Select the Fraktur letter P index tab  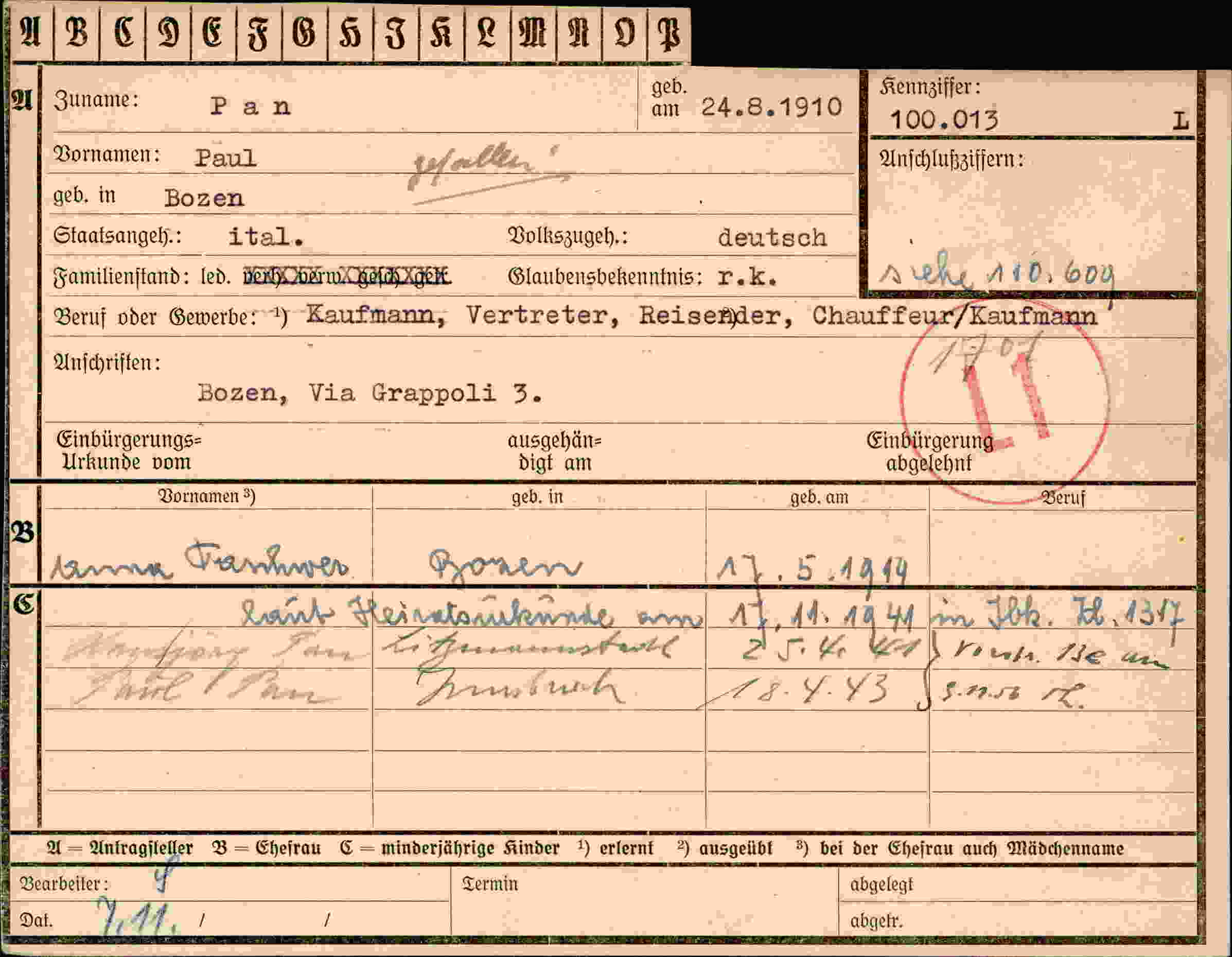[670, 33]
